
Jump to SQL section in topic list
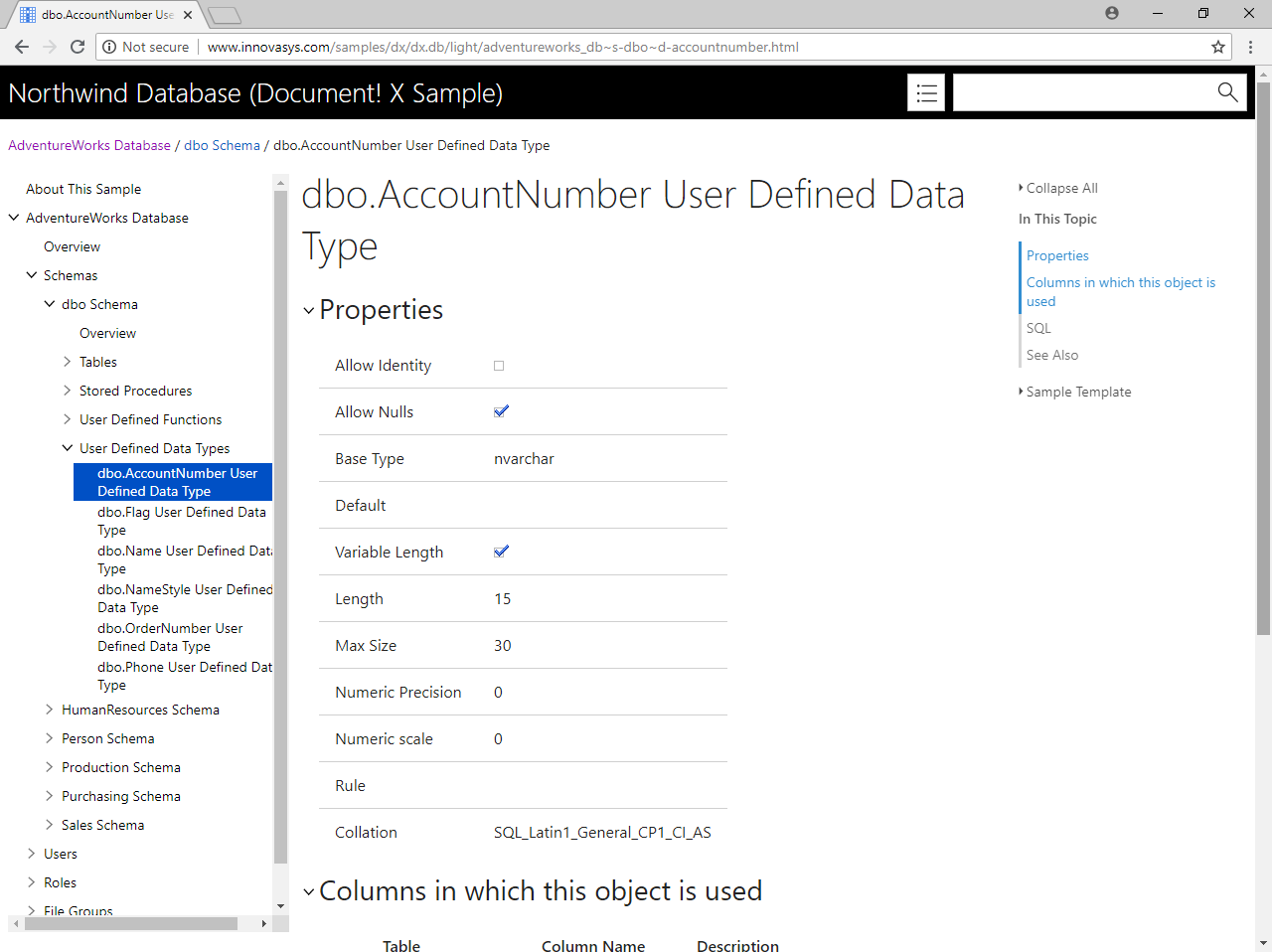(1038, 328)
